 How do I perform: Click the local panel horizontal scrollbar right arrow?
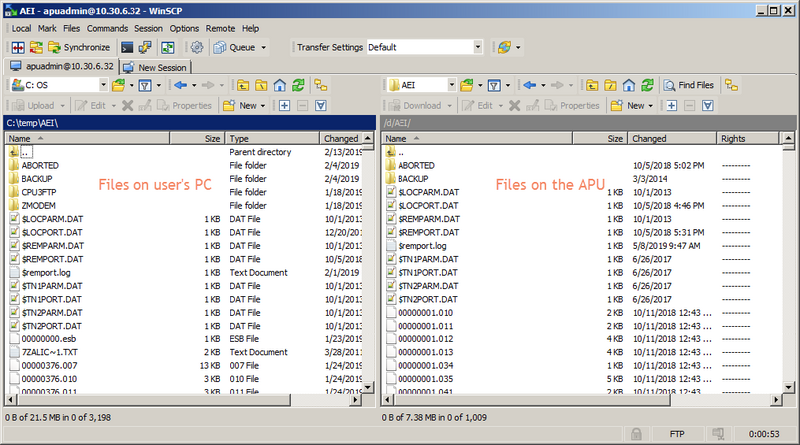pos(356,400)
